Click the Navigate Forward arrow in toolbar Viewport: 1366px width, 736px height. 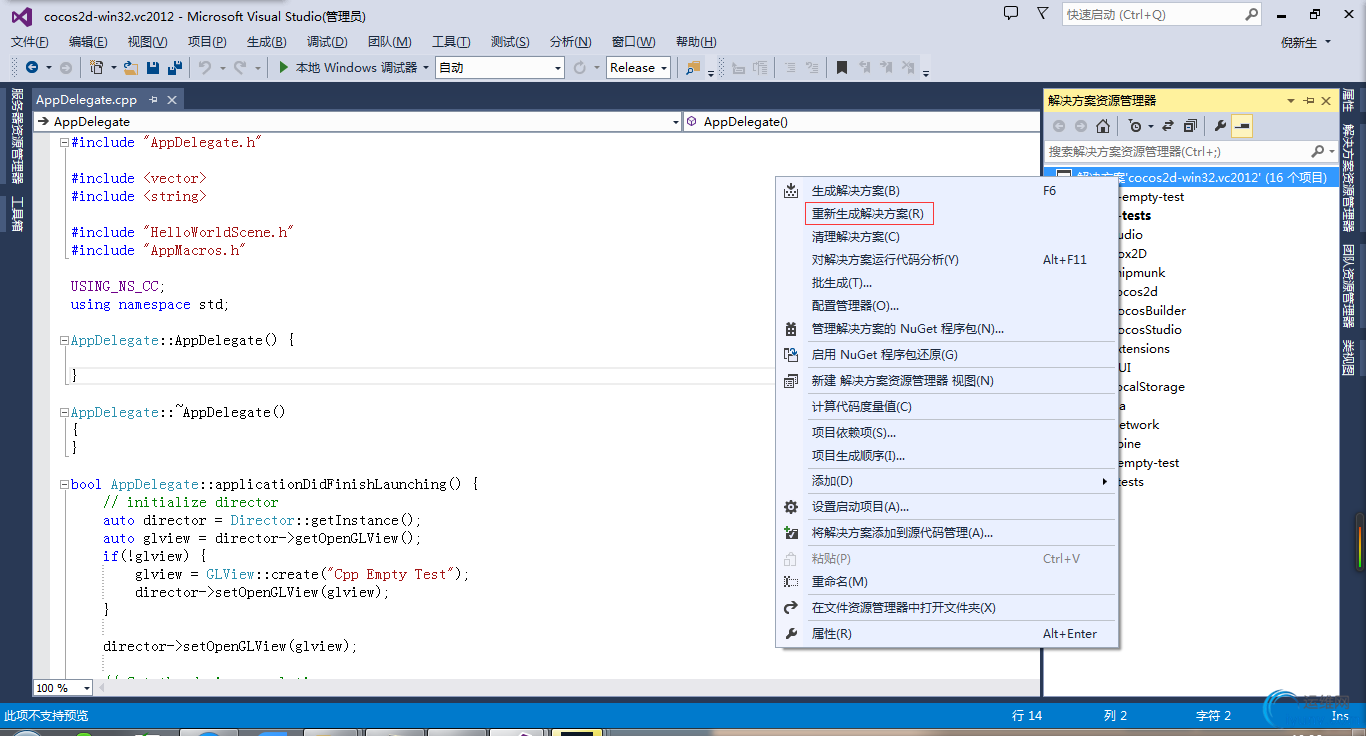click(x=65, y=67)
